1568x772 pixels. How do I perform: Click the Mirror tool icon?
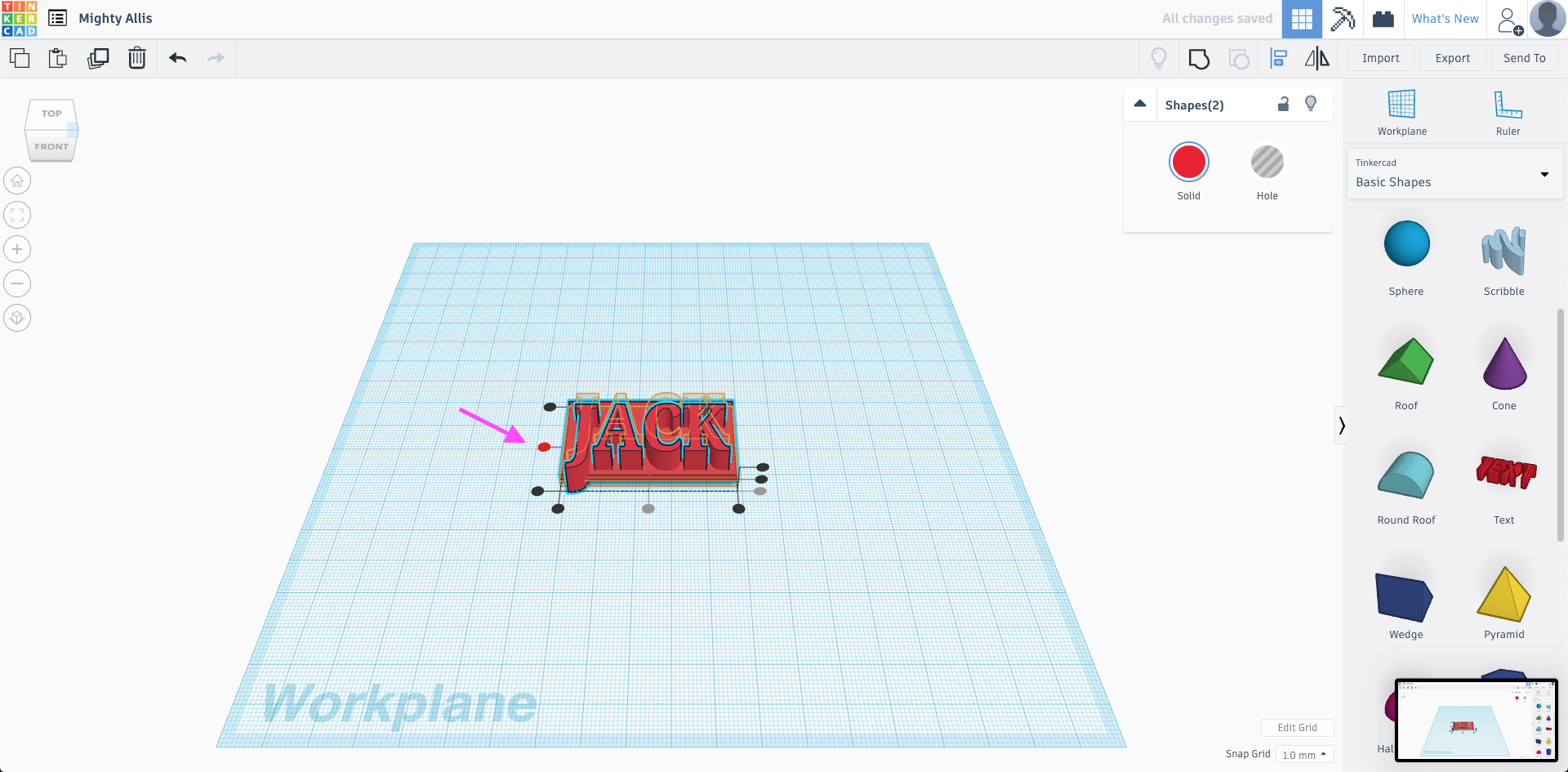1316,58
